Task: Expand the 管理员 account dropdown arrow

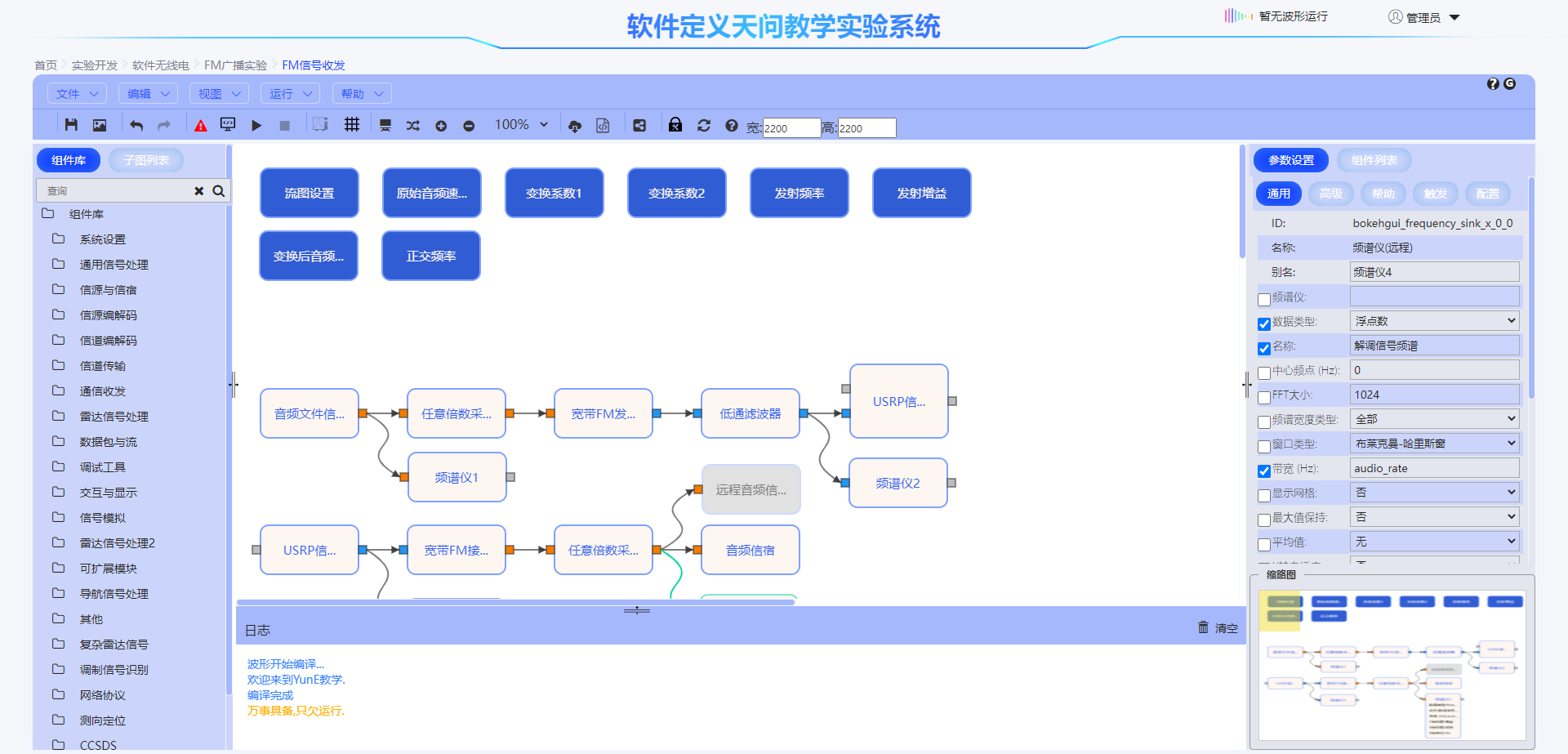Action: (1454, 17)
